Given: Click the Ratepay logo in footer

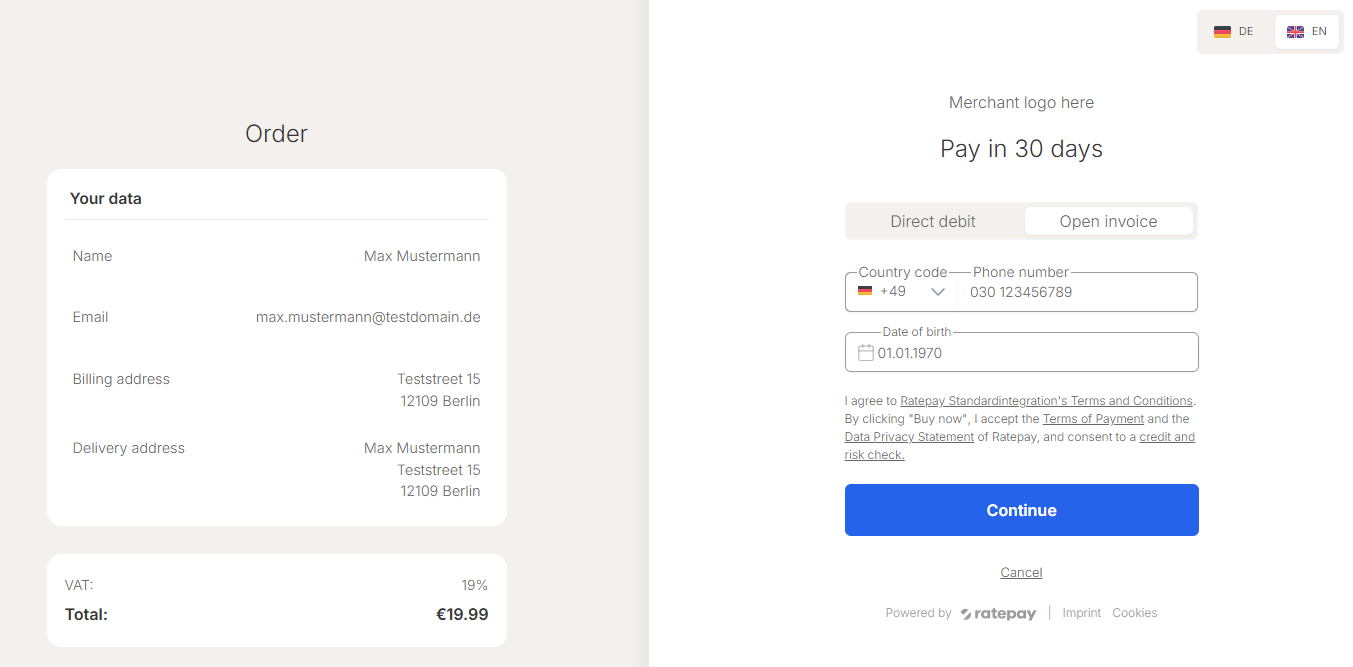Looking at the screenshot, I should coord(998,614).
